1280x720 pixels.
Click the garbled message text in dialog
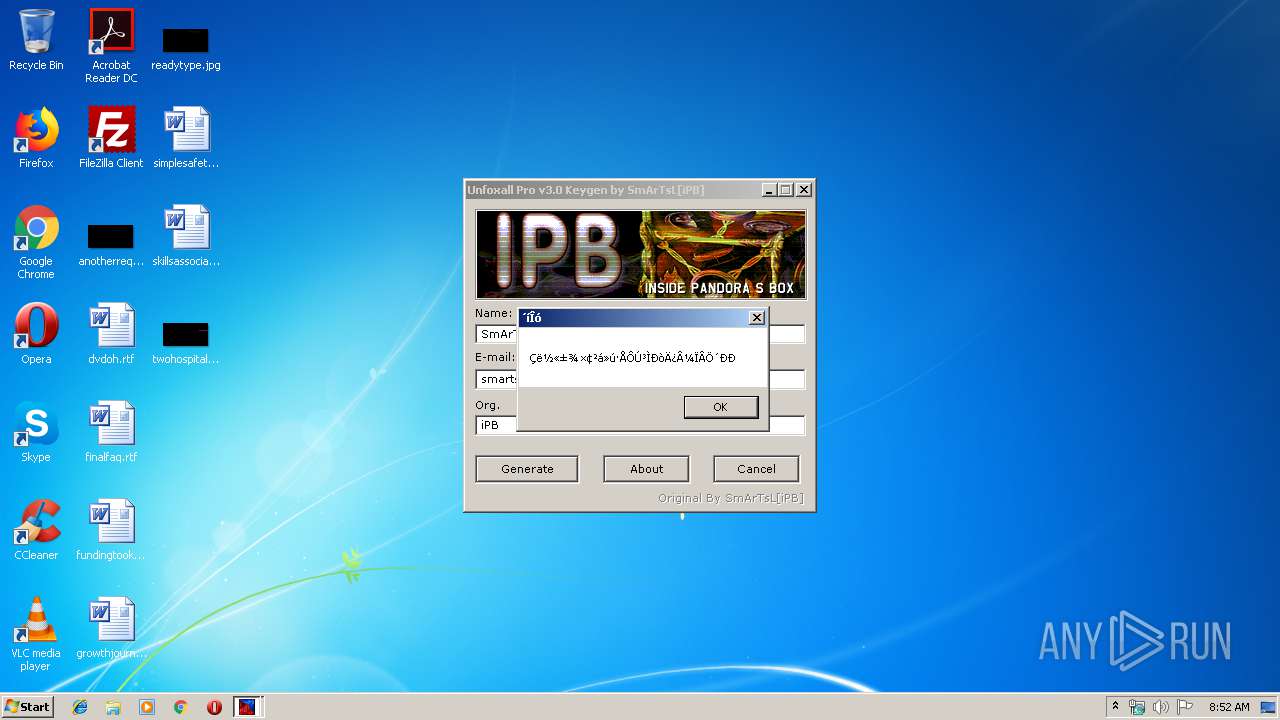[x=632, y=358]
